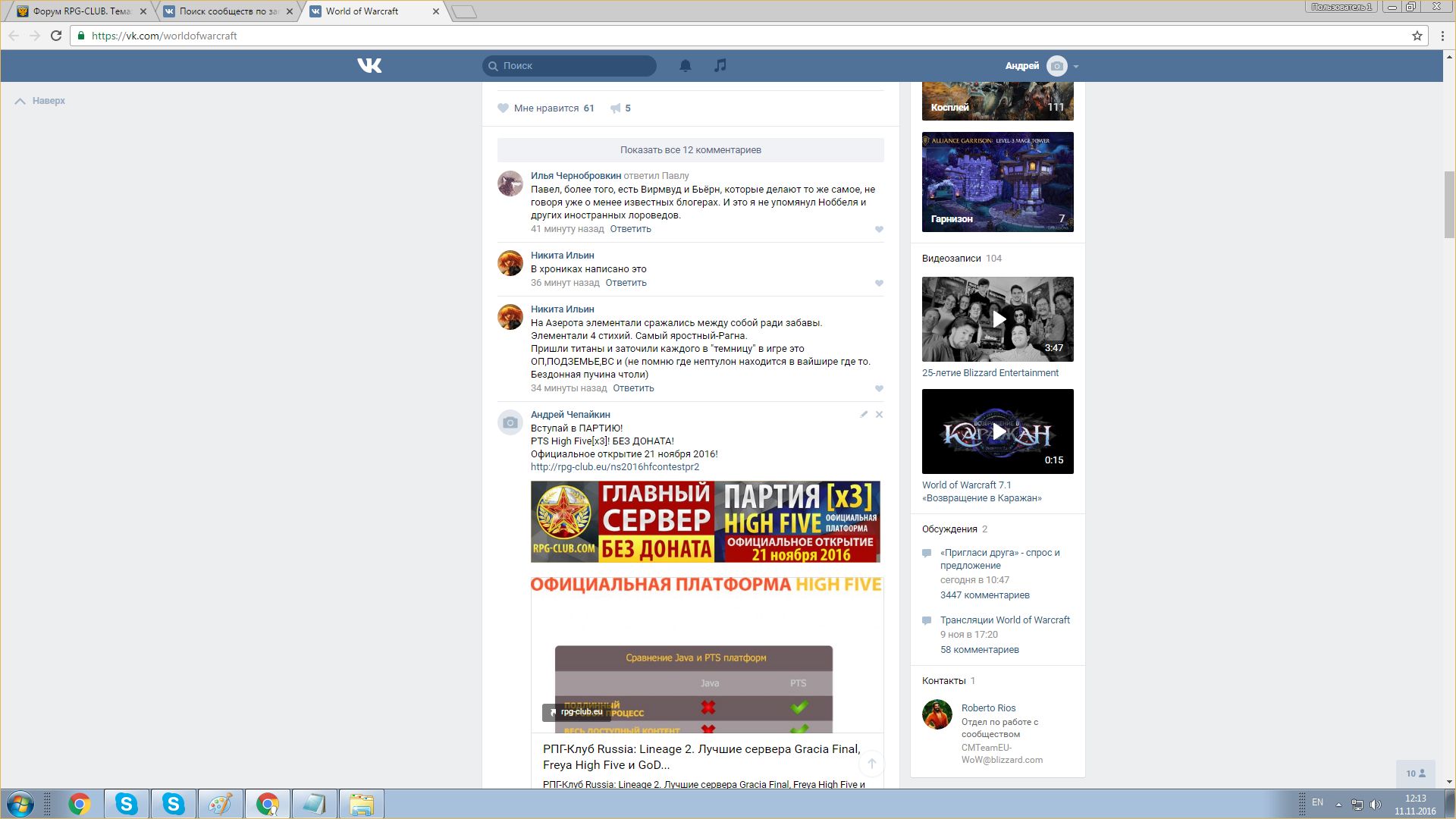The height and width of the screenshot is (819, 1456).
Task: Open friends online counter button
Action: pos(1416,773)
